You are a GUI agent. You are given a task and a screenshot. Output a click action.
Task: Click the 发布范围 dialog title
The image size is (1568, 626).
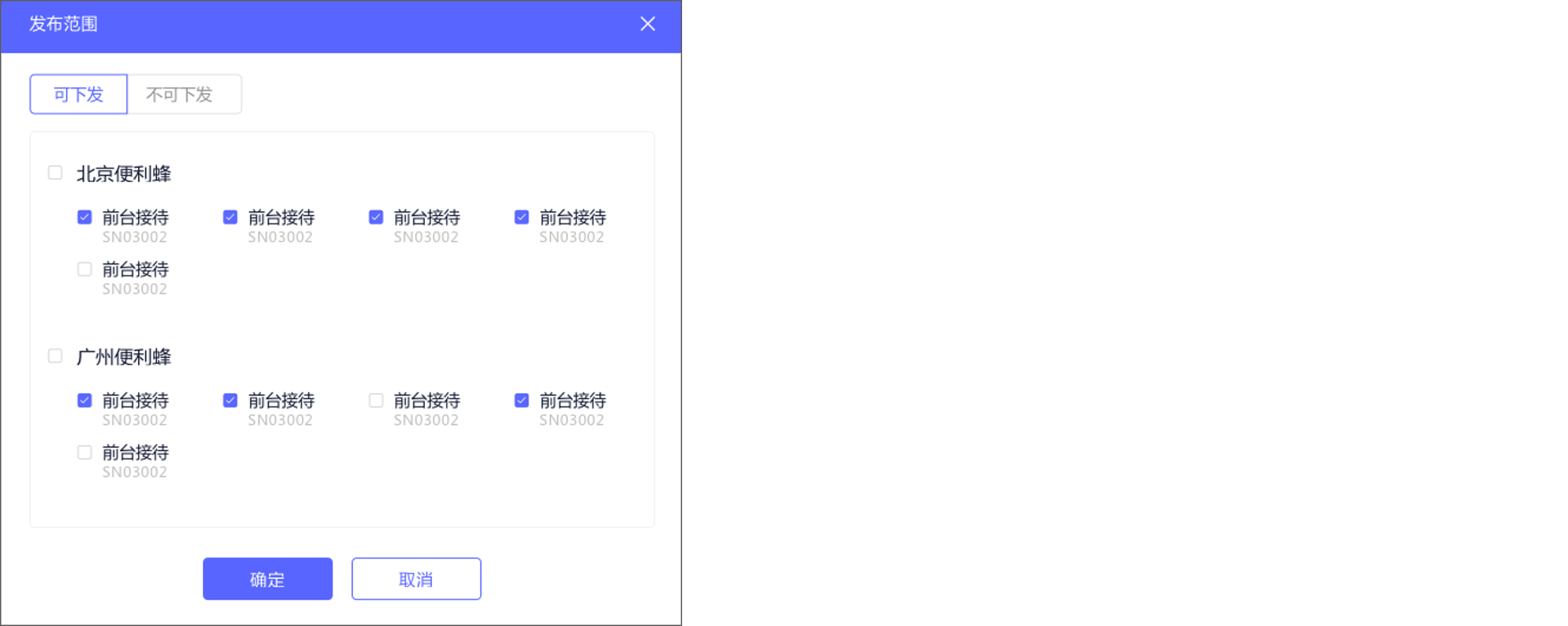coord(64,24)
